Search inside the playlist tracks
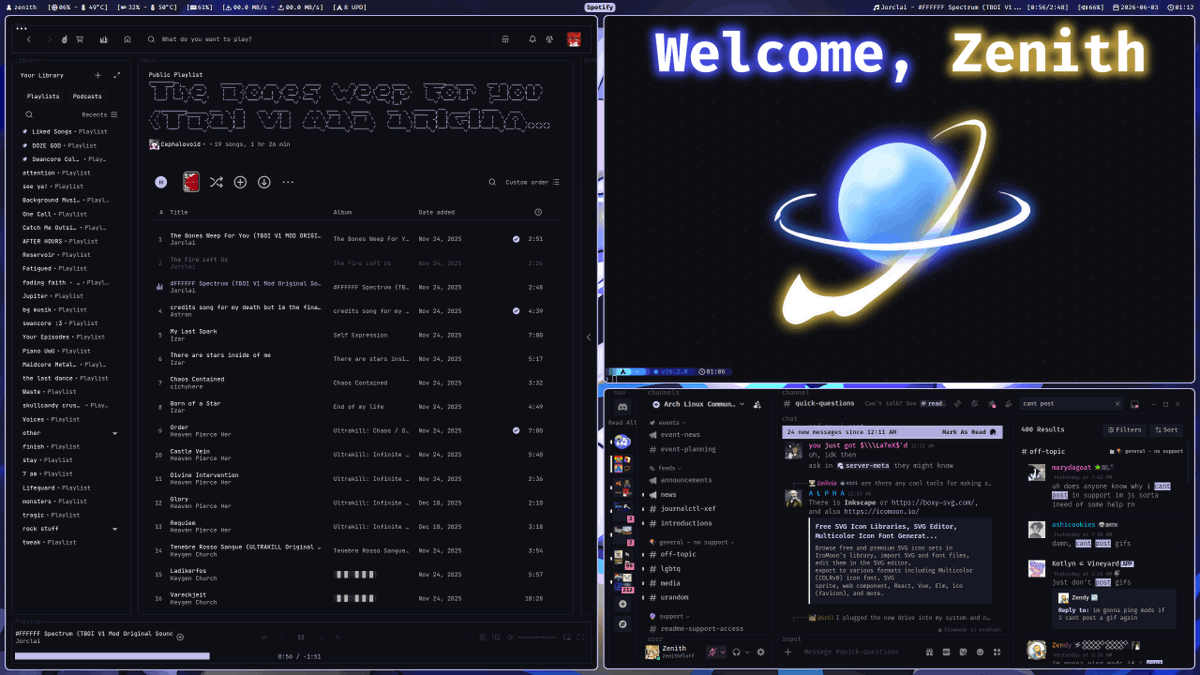This screenshot has width=1200, height=675. click(x=492, y=182)
